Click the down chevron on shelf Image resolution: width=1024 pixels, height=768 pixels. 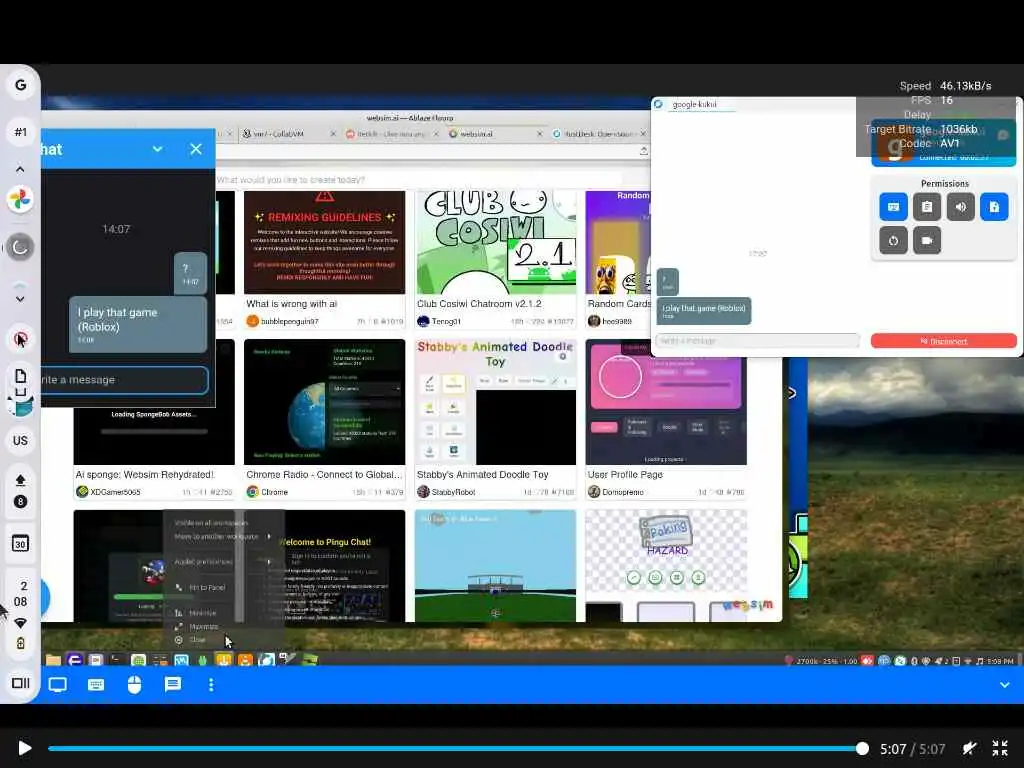click(x=20, y=299)
